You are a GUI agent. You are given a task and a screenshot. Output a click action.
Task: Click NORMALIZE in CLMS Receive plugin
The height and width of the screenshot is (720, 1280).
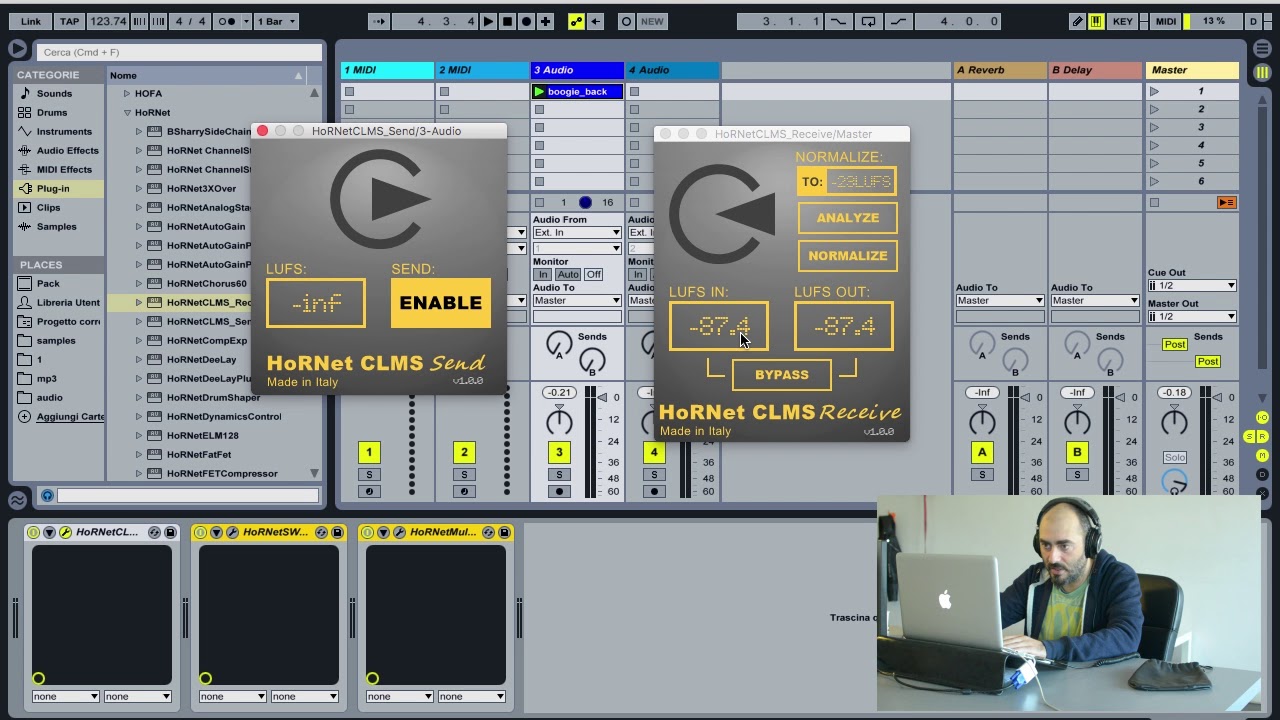coord(847,255)
